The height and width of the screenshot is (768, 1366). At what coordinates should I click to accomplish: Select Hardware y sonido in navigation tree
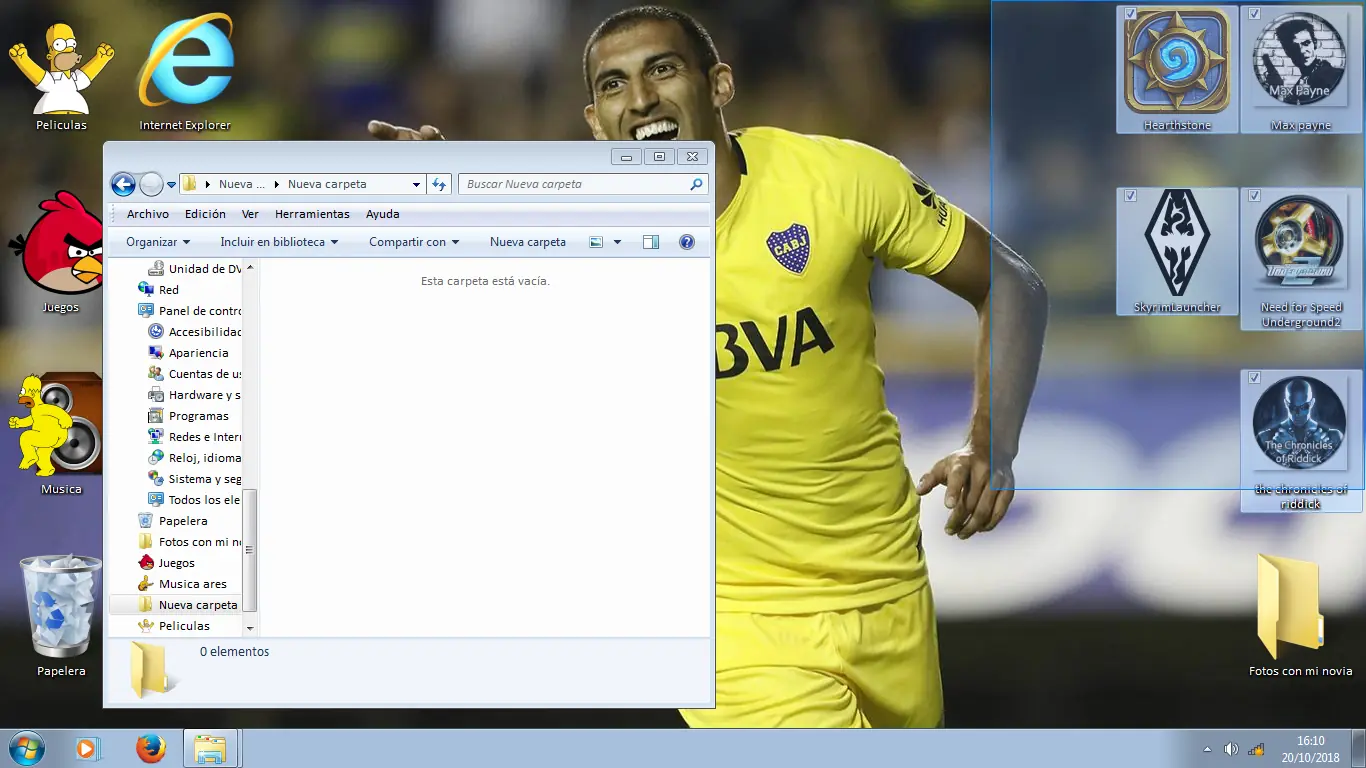click(204, 395)
